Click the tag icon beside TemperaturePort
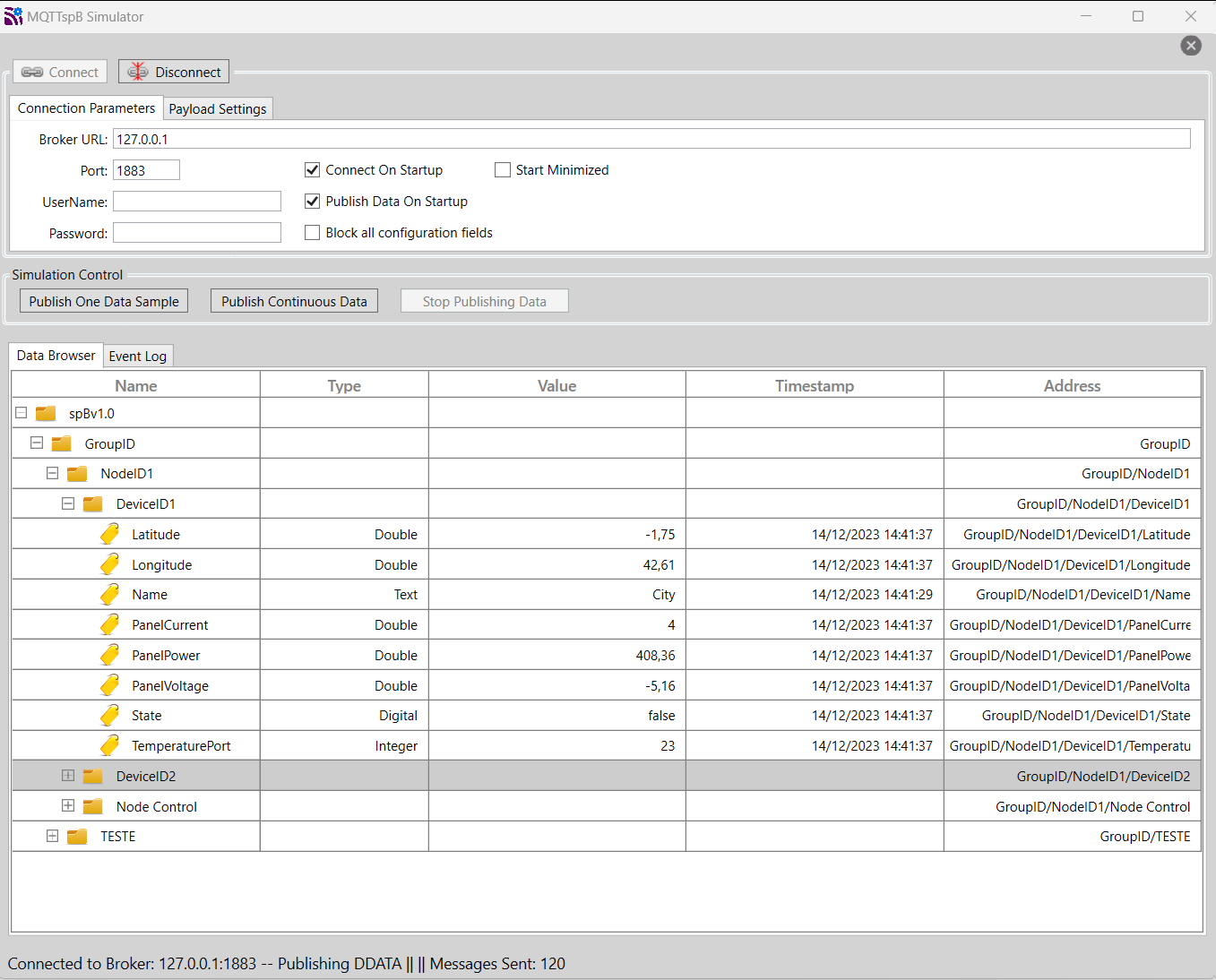 [109, 745]
